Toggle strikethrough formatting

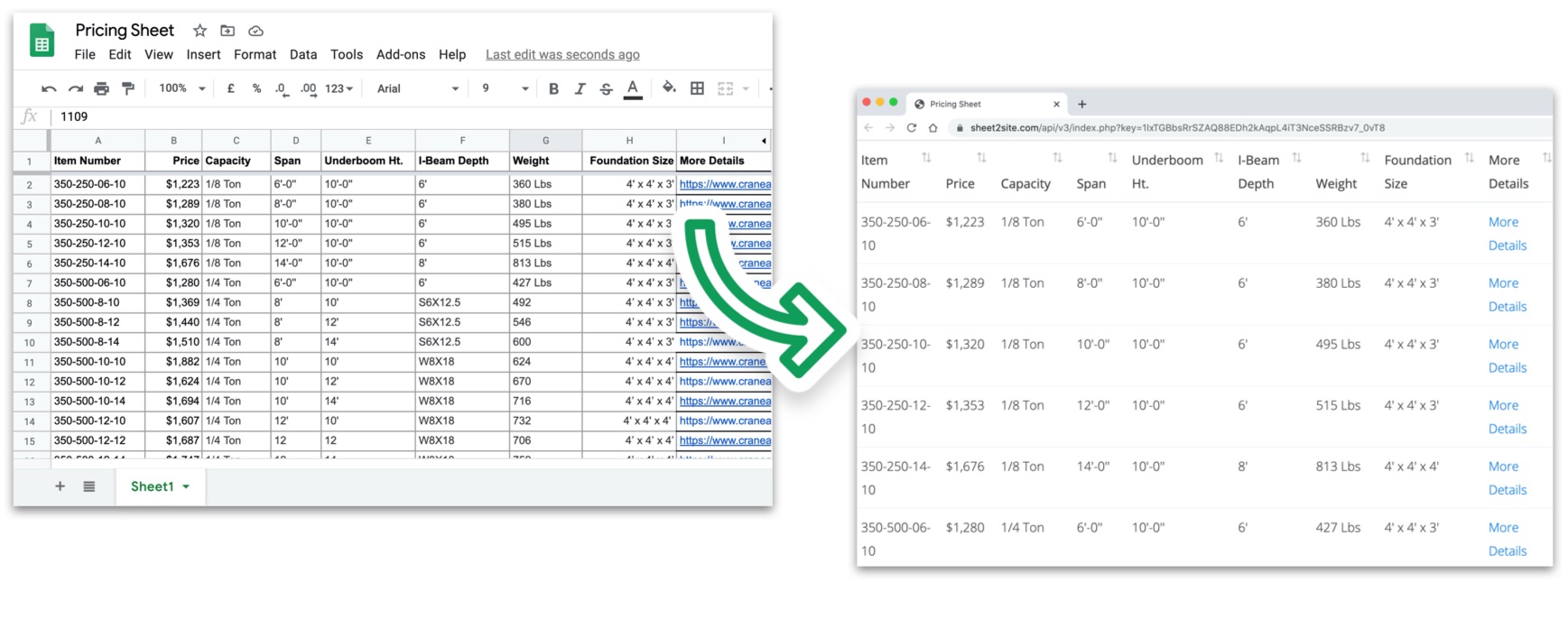tap(606, 88)
